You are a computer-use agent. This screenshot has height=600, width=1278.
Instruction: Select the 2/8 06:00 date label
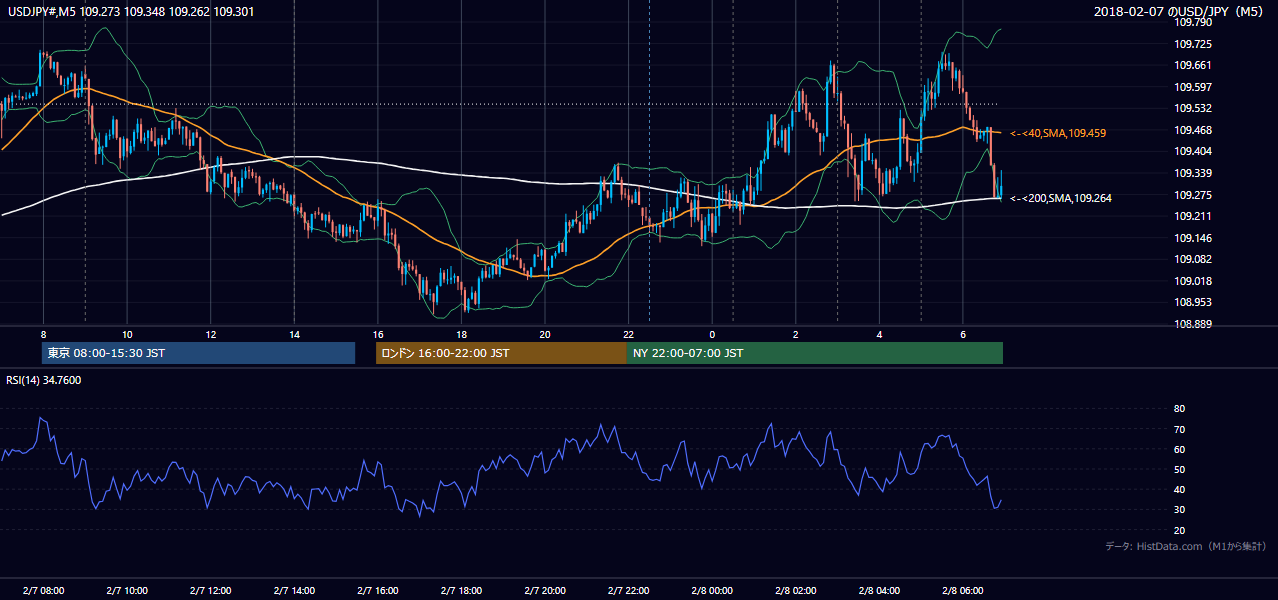point(963,591)
